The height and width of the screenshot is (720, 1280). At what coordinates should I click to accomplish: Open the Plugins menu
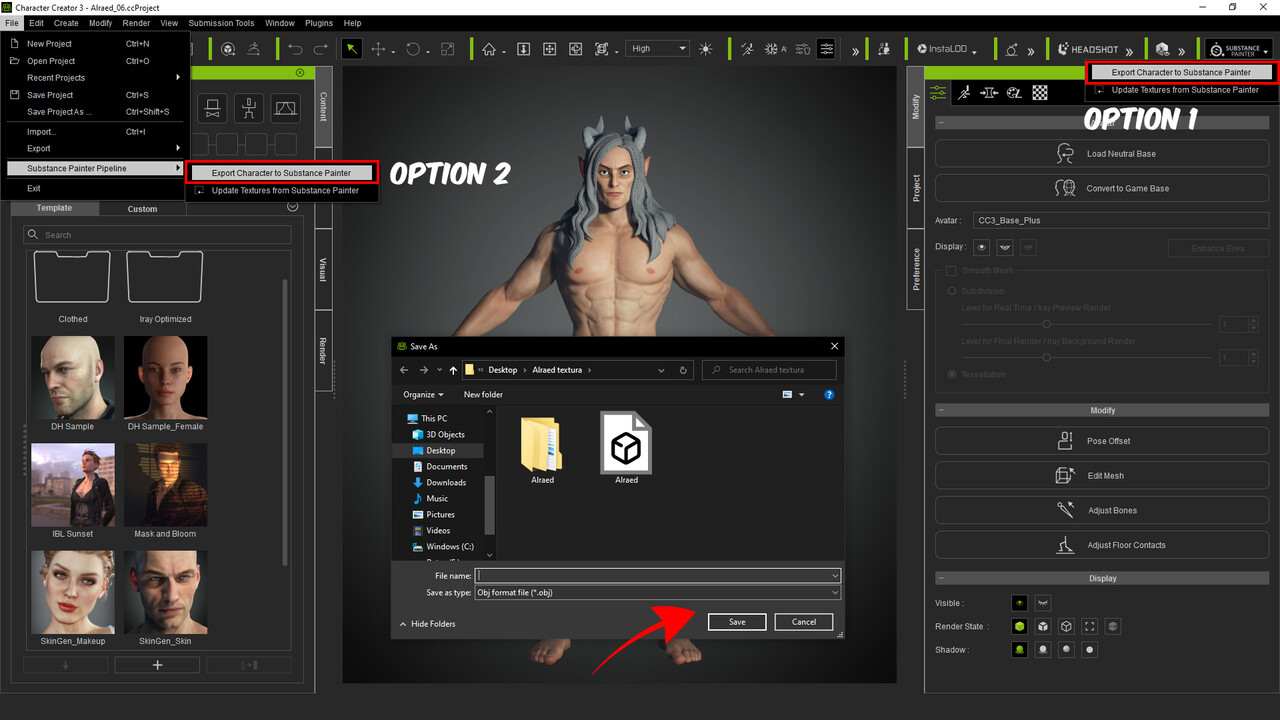(x=319, y=23)
